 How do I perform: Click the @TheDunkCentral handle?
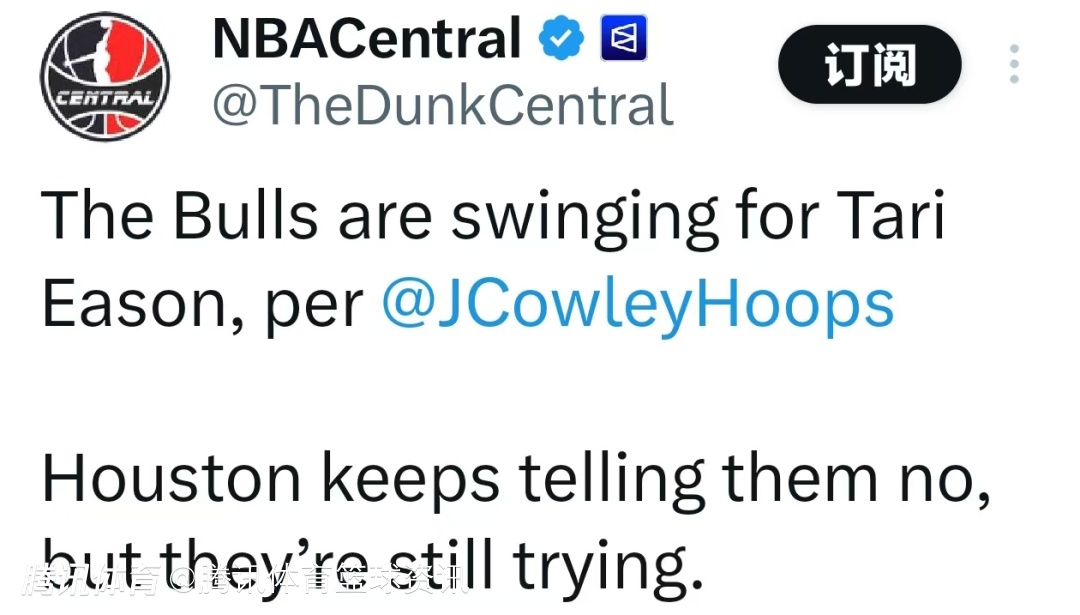[x=443, y=106]
